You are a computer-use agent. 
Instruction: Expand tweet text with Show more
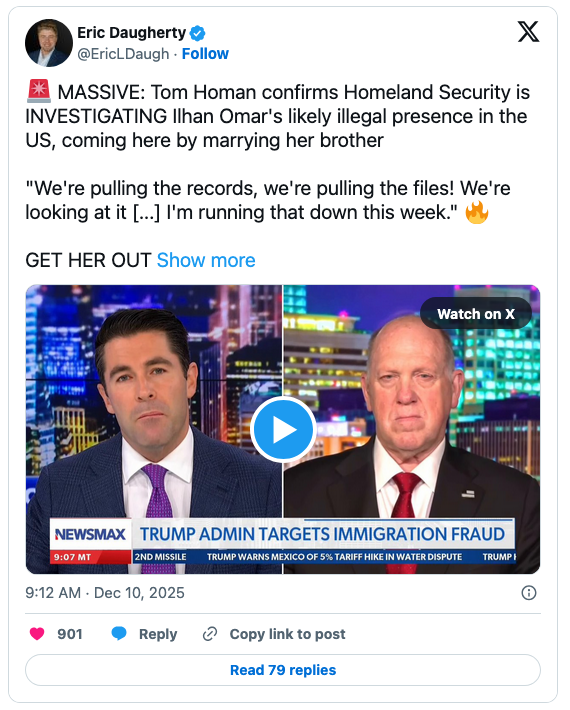(x=206, y=260)
